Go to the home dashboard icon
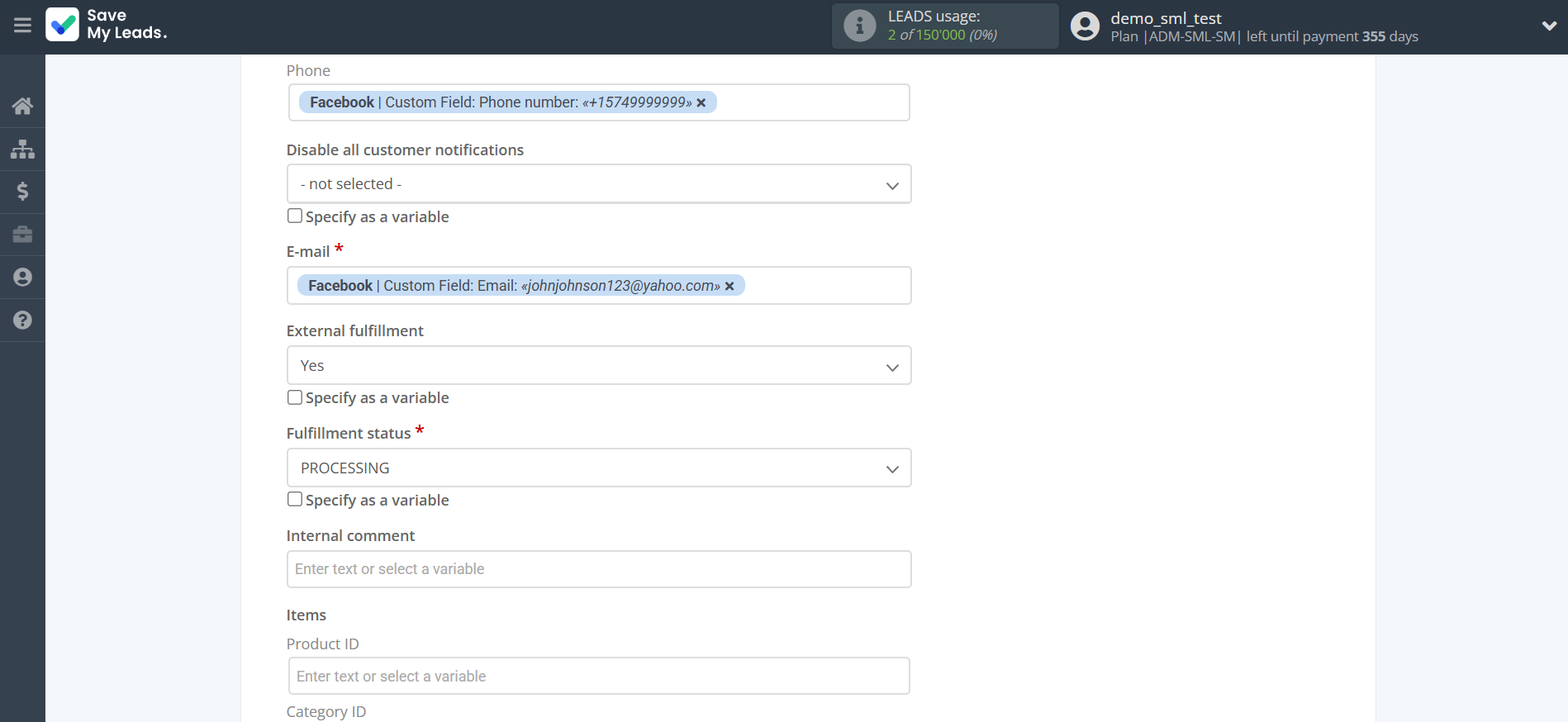1568x722 pixels. (22, 106)
